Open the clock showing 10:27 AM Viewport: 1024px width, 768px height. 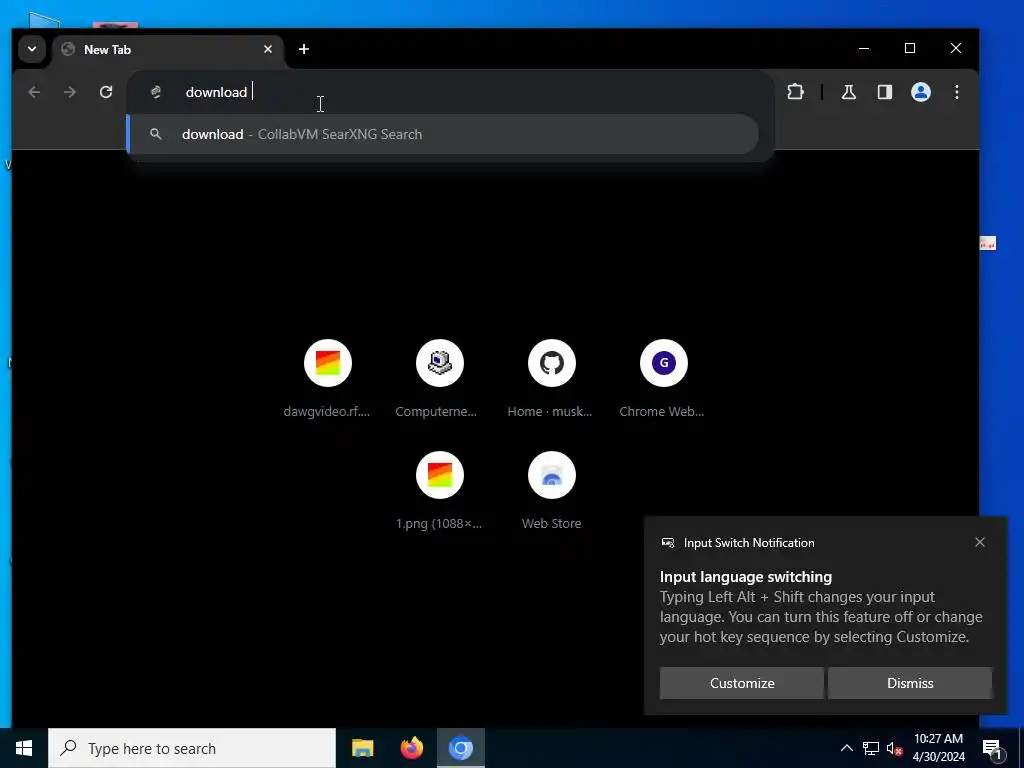pyautogui.click(x=938, y=748)
